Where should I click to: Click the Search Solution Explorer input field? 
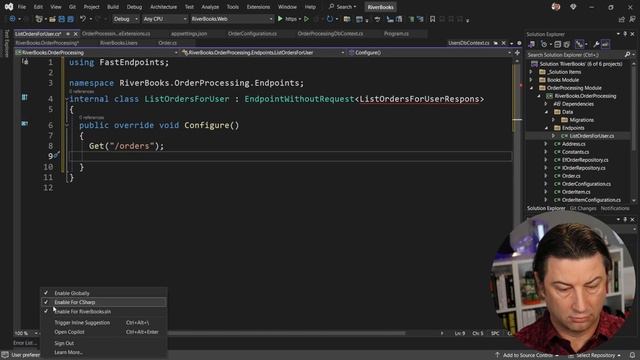pyautogui.click(x=575, y=55)
